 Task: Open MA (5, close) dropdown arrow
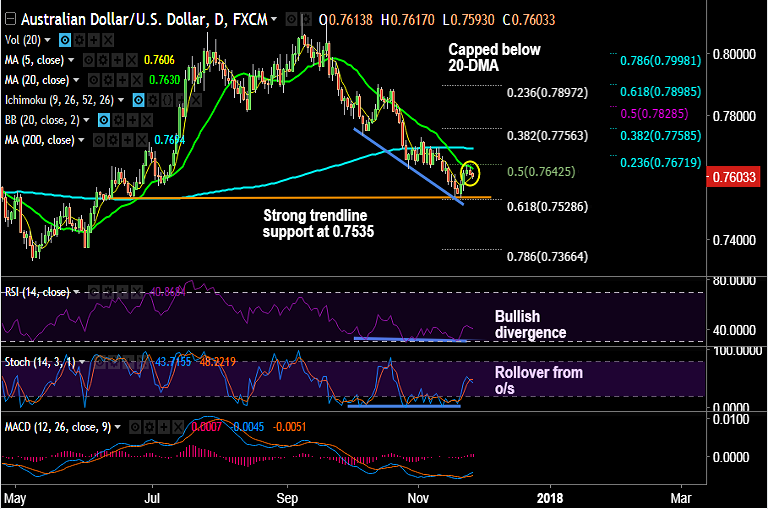(x=71, y=60)
